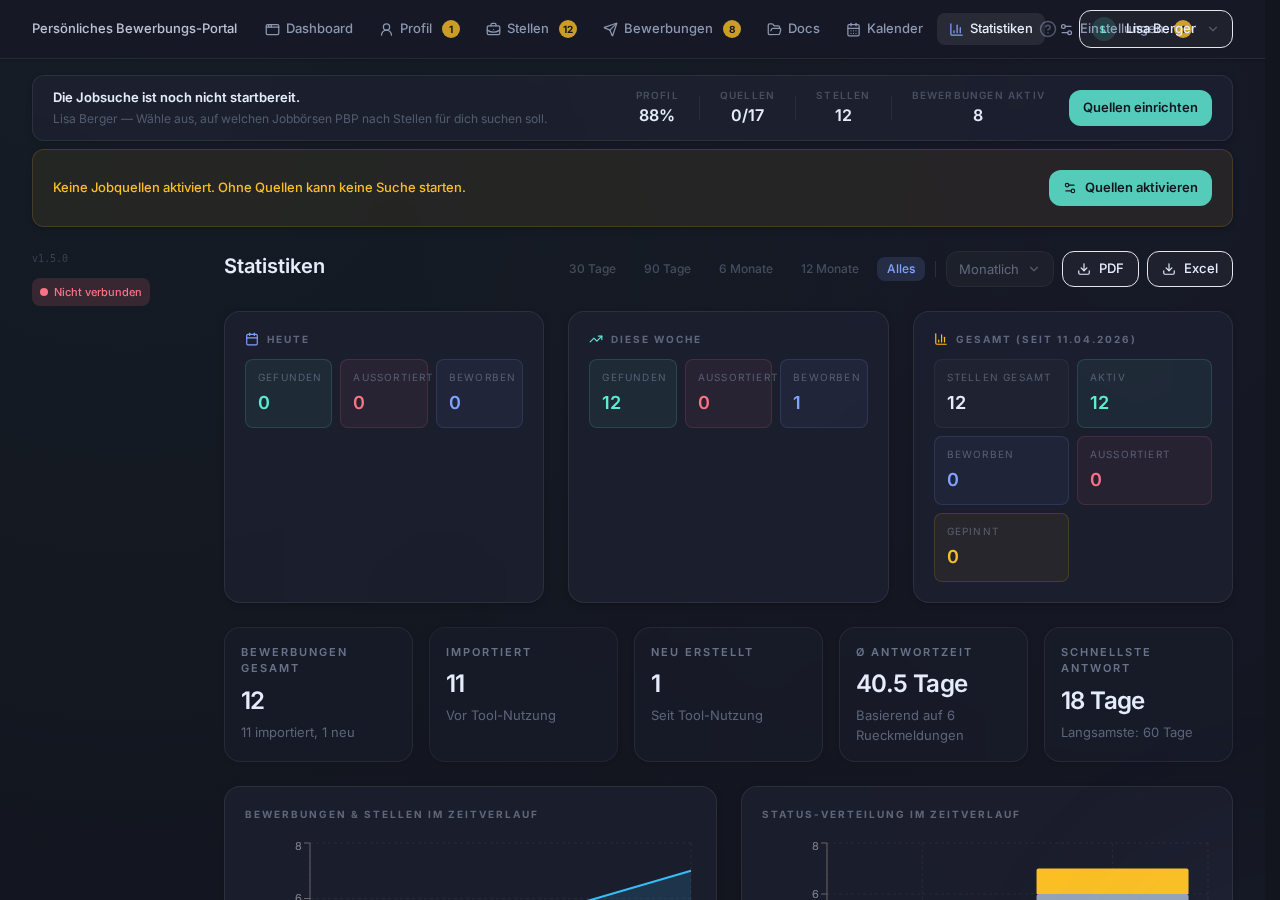Open the Stellen tab
This screenshot has width=1280, height=900.
pos(531,29)
